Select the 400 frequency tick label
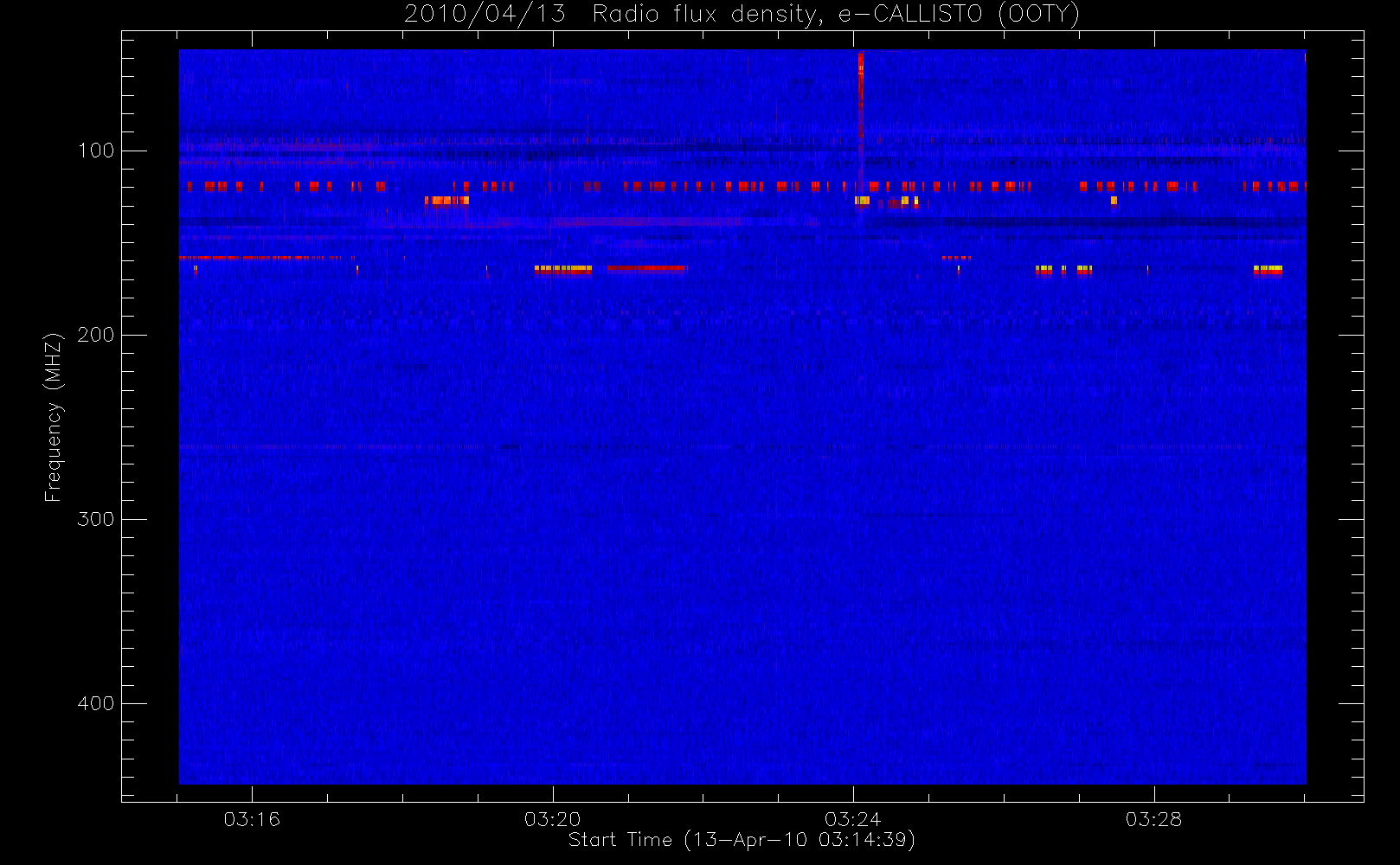The height and width of the screenshot is (865, 1400). point(96,703)
